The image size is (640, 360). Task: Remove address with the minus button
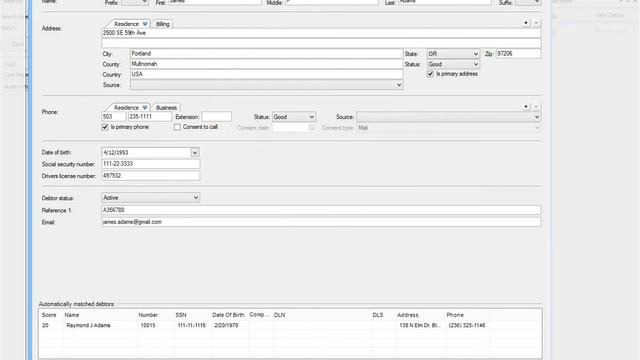click(x=536, y=23)
